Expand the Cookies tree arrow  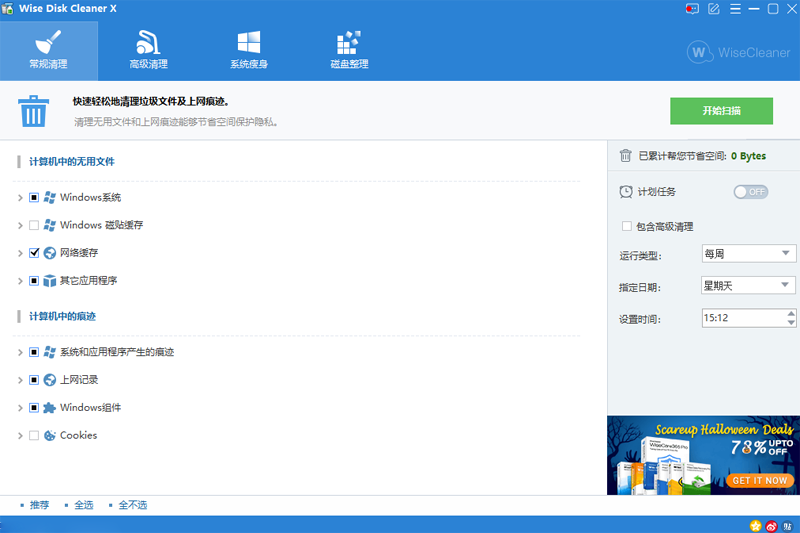click(x=20, y=436)
